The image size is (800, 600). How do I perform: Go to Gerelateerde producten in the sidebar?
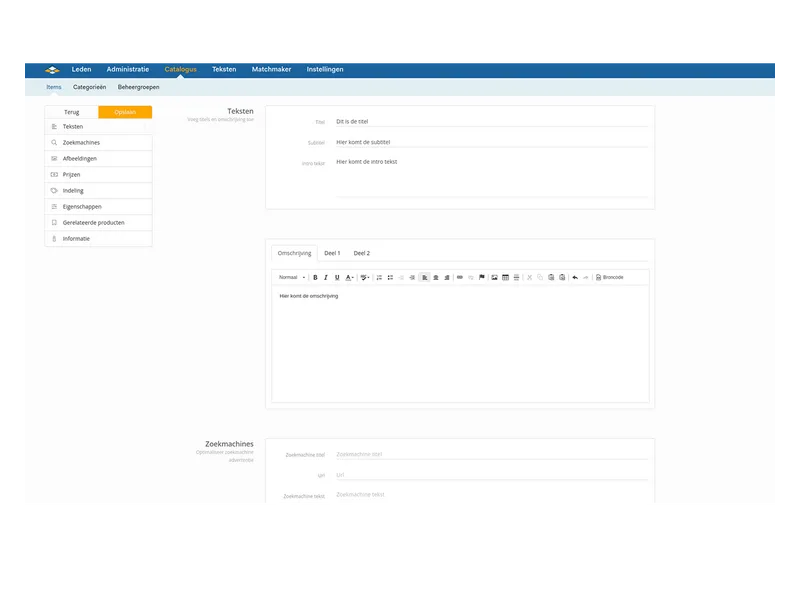(x=98, y=222)
